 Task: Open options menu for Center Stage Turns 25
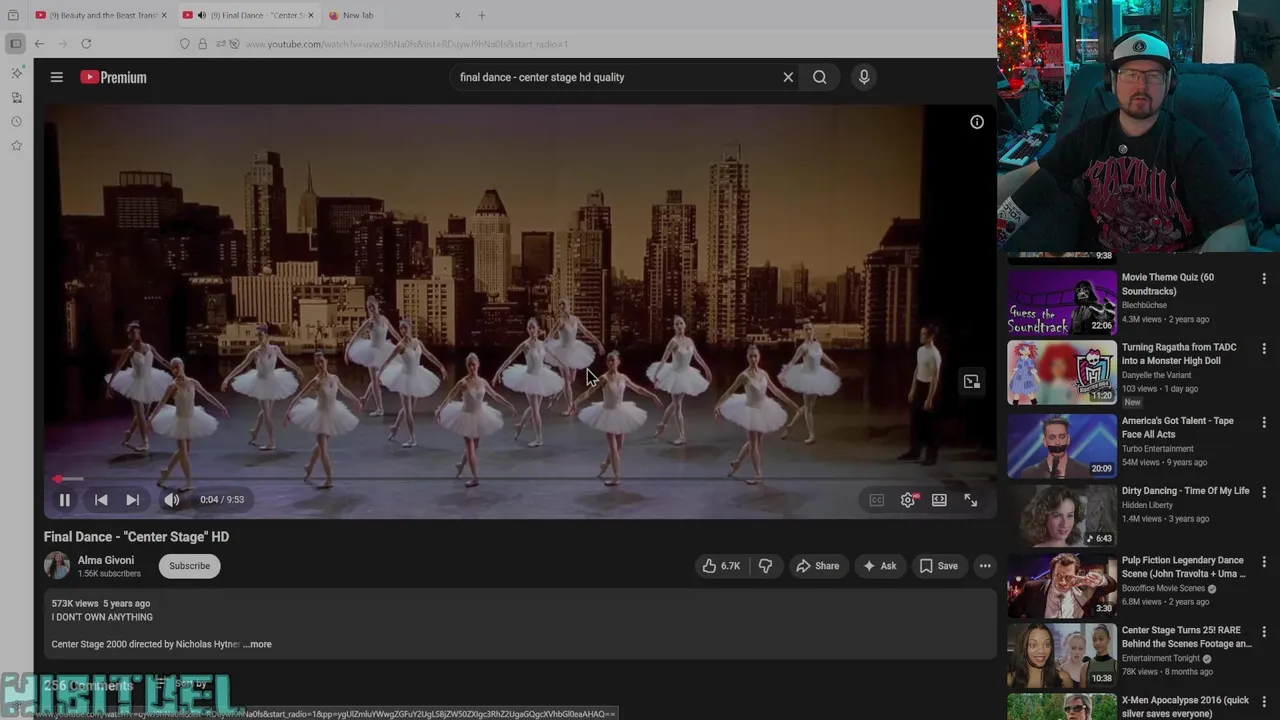tap(1264, 632)
